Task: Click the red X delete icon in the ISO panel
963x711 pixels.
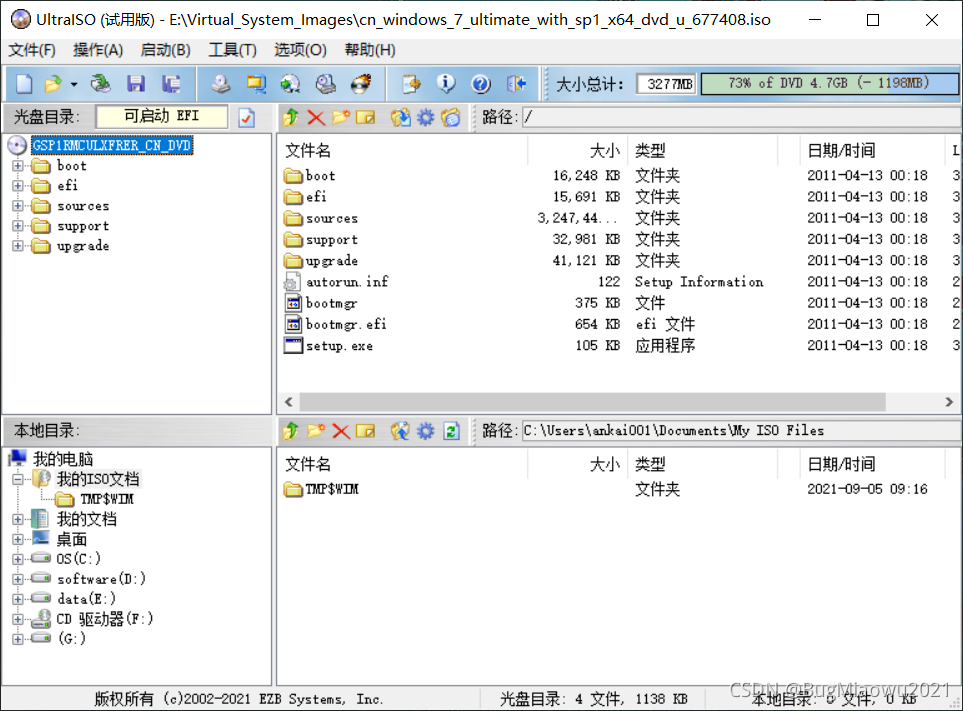Action: tap(316, 117)
